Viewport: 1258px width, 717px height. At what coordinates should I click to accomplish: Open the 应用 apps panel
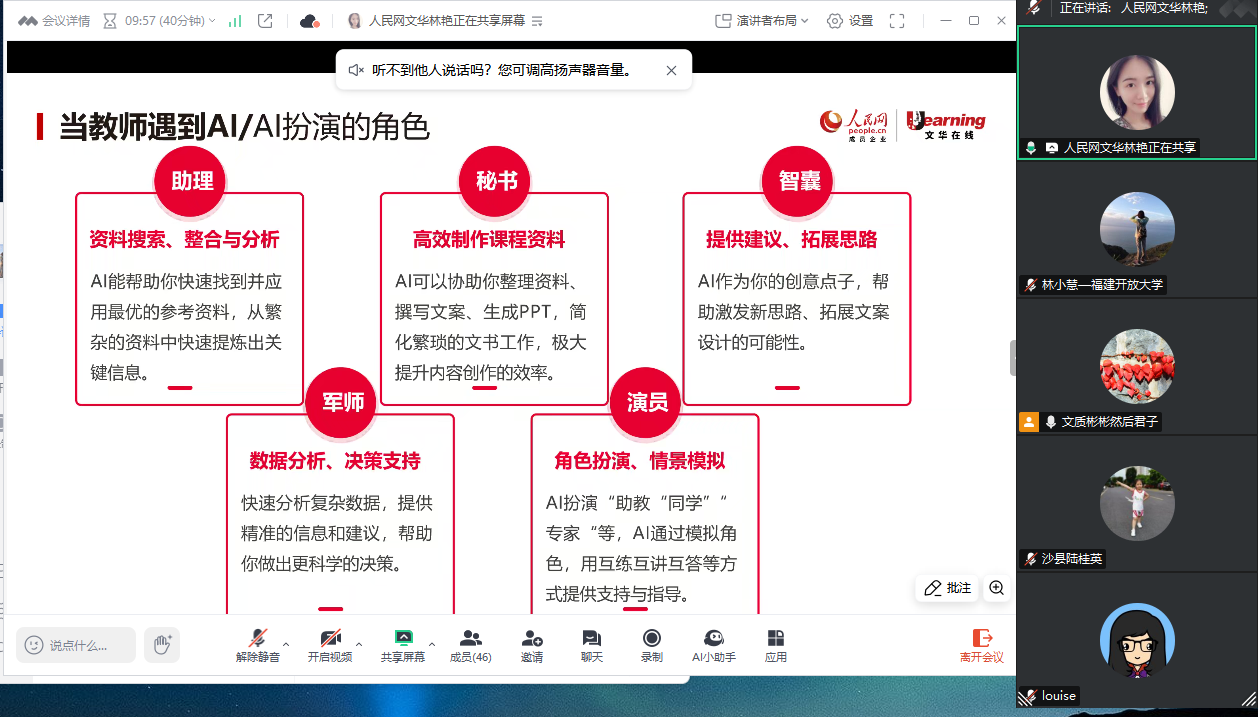point(775,645)
